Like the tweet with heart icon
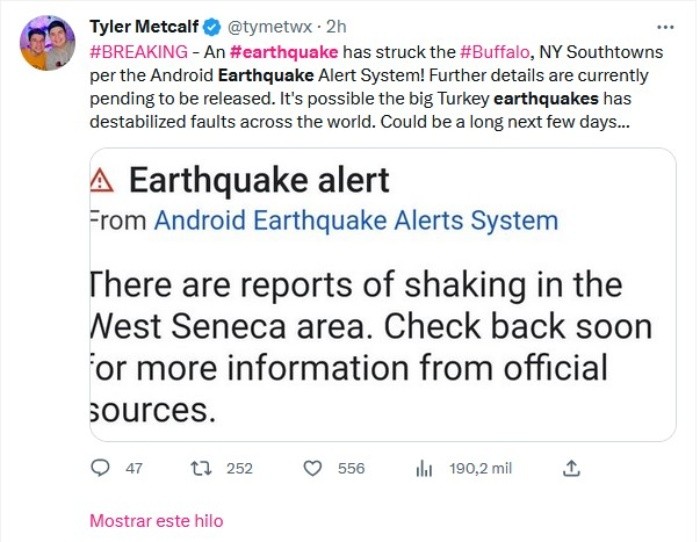 (313, 468)
